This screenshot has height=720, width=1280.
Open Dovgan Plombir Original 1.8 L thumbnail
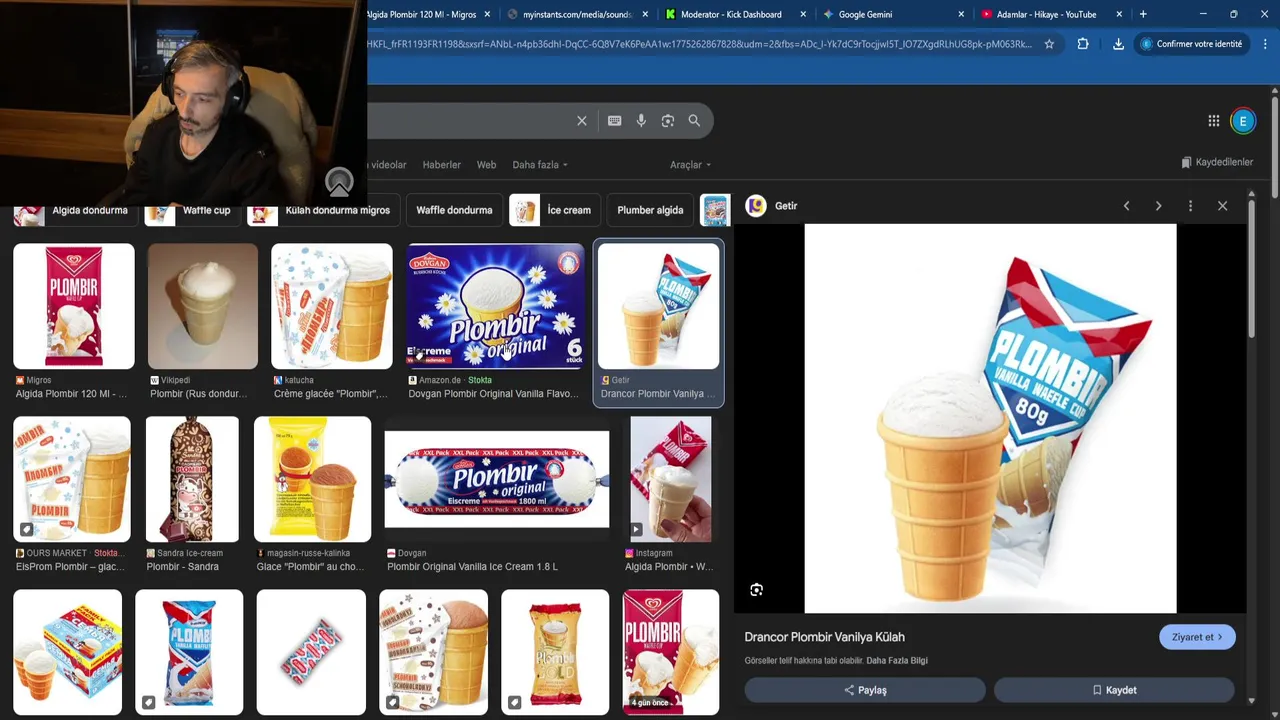point(497,479)
